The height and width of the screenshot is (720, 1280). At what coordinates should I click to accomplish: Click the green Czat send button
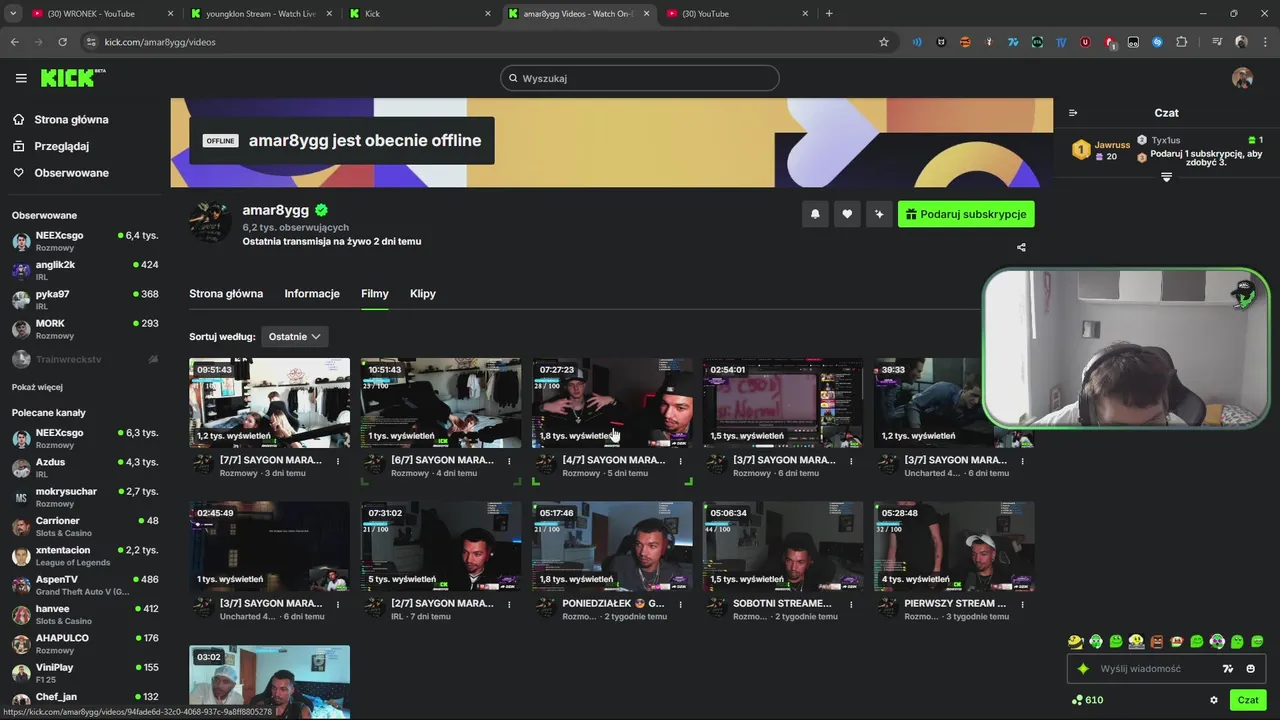pos(1248,700)
